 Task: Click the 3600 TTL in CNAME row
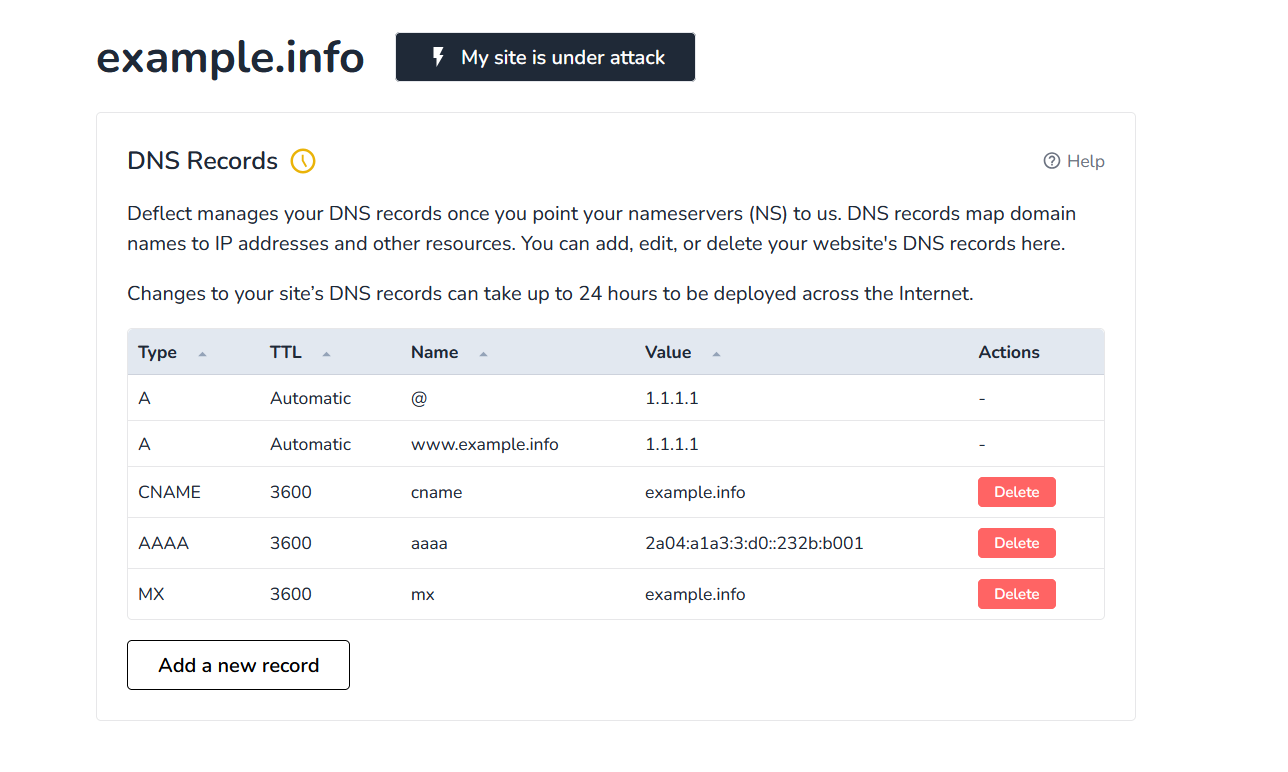click(x=291, y=492)
